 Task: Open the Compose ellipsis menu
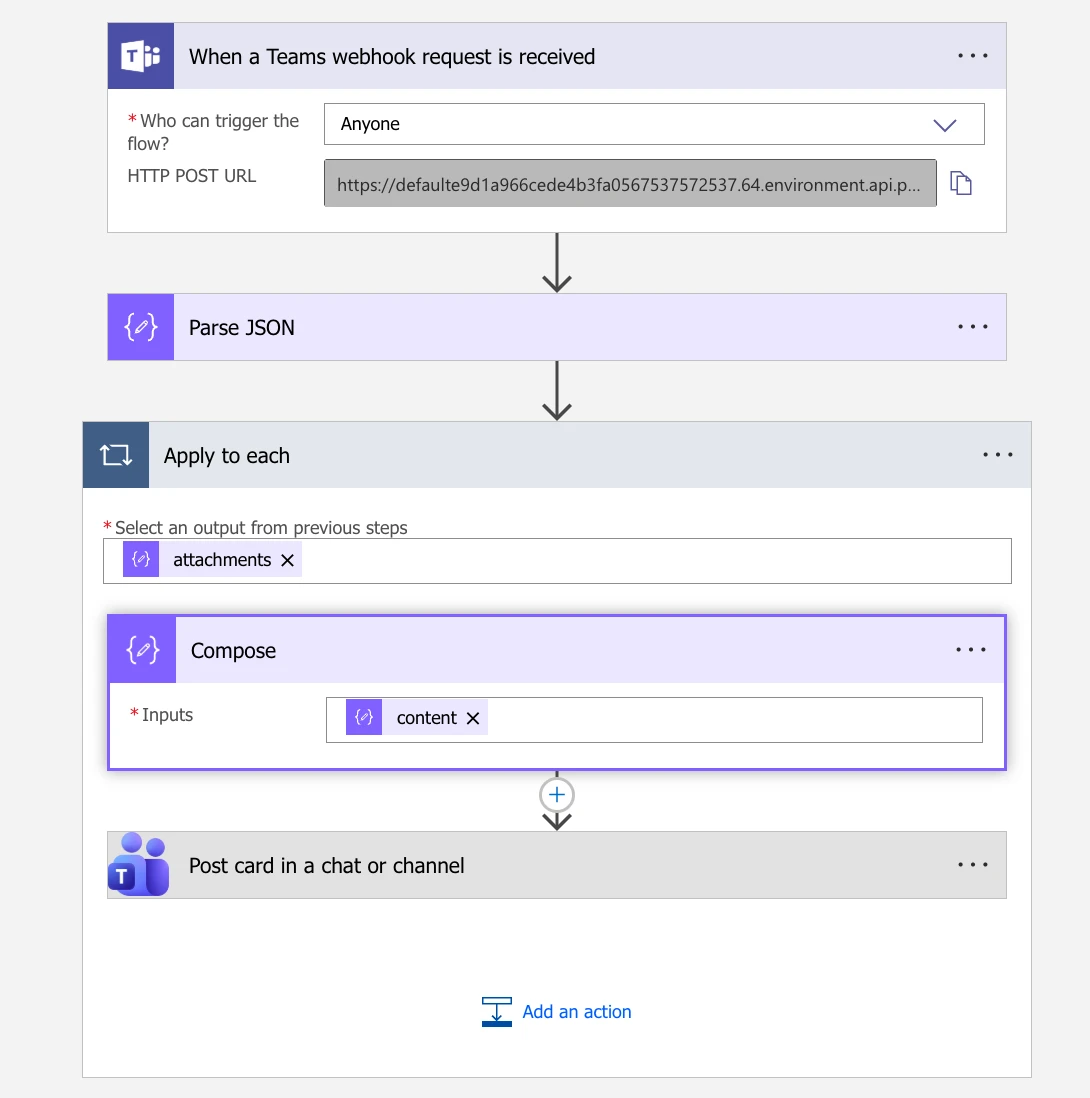click(x=970, y=650)
